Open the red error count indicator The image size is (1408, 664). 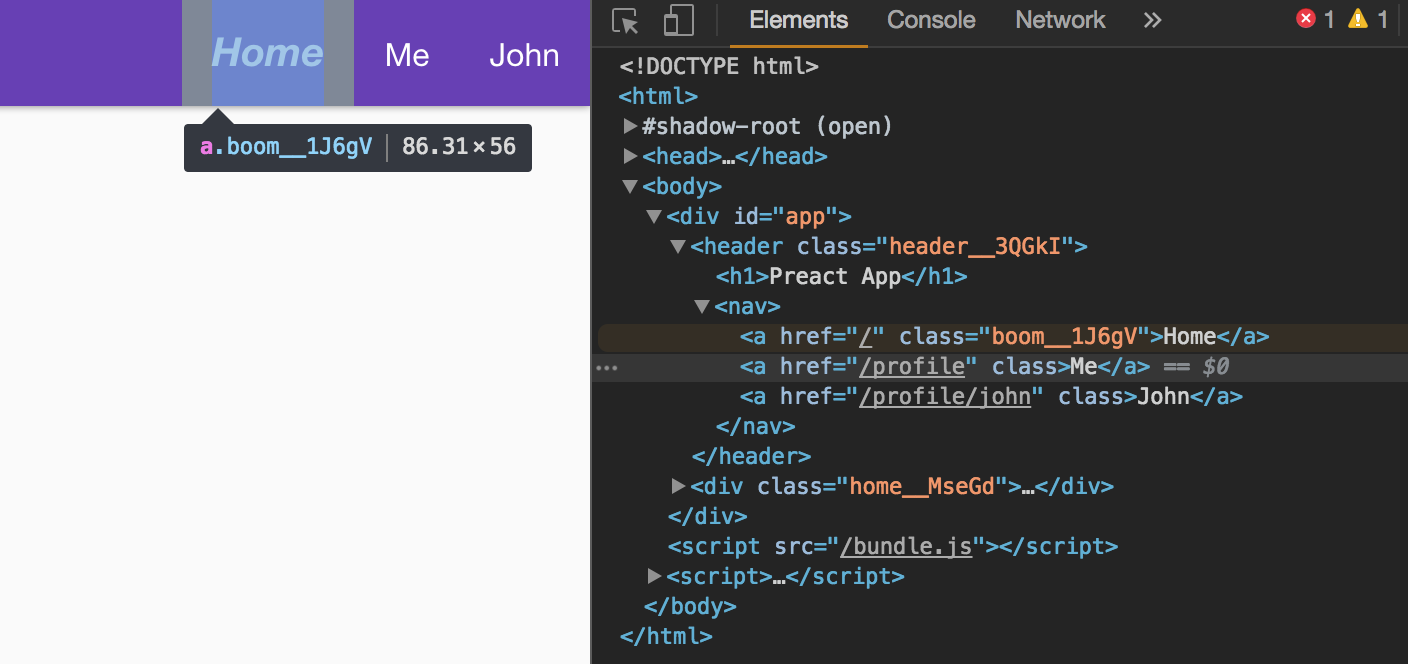point(1315,19)
